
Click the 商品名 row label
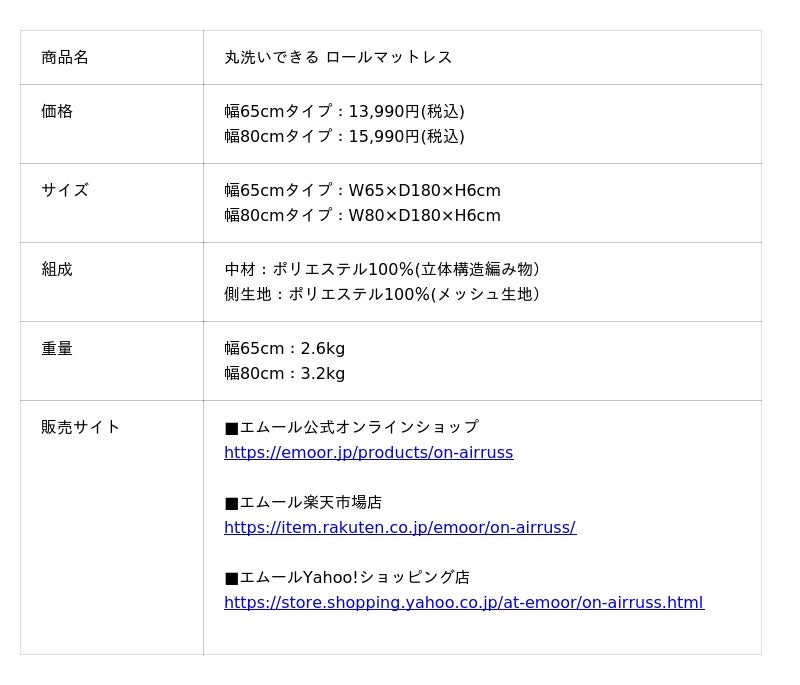tap(65, 58)
